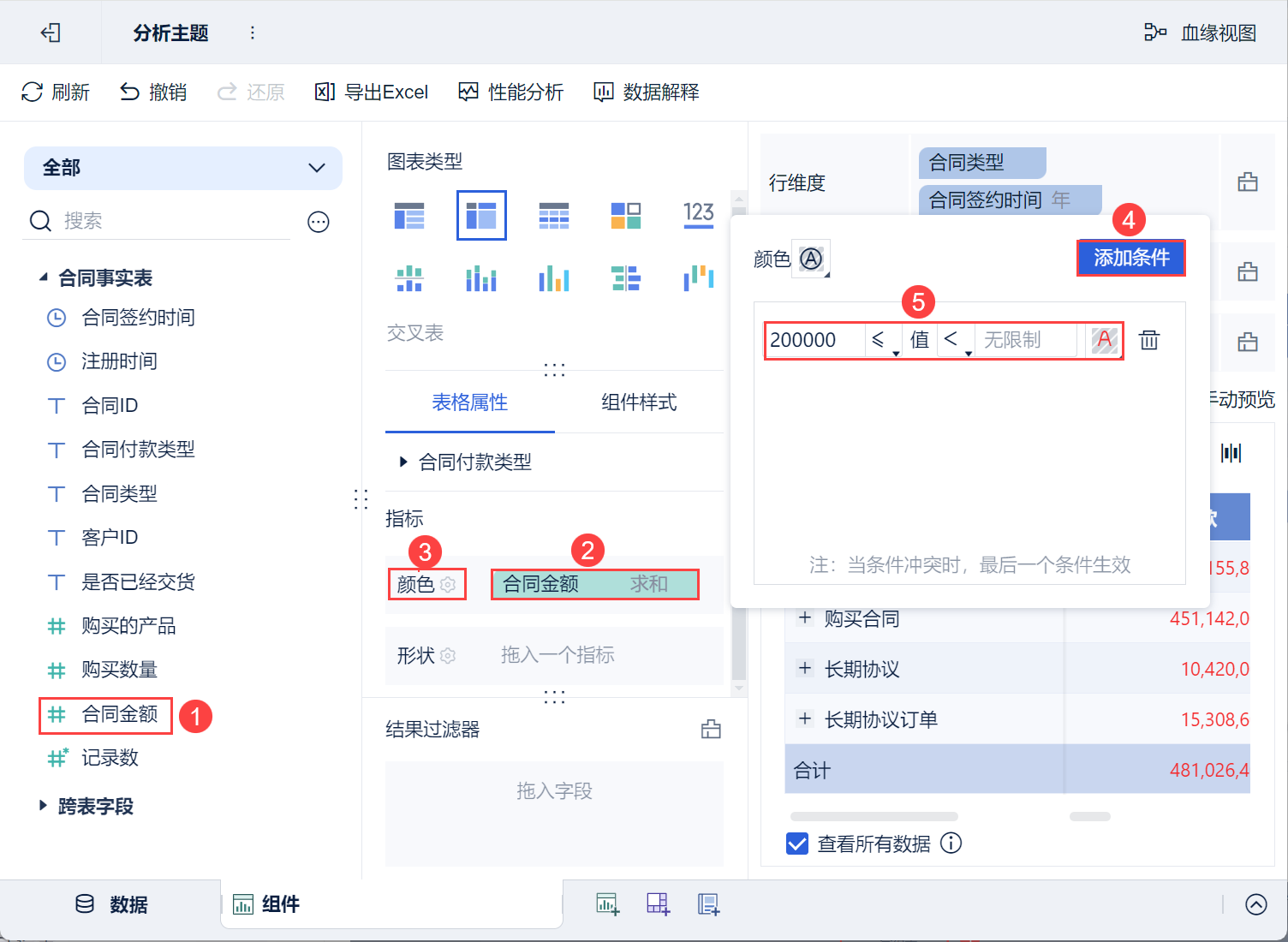Click the 无限制 upper bound input
Screen dimensions: 1288x942
(x=1027, y=340)
